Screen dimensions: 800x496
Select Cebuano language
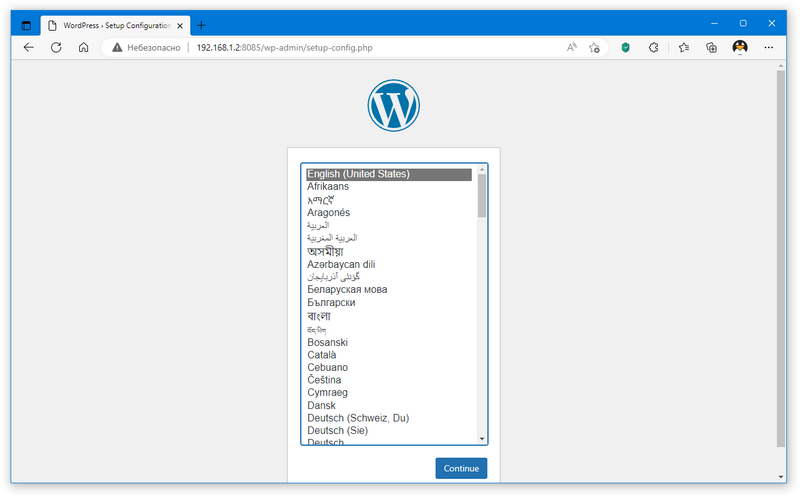tap(389, 367)
